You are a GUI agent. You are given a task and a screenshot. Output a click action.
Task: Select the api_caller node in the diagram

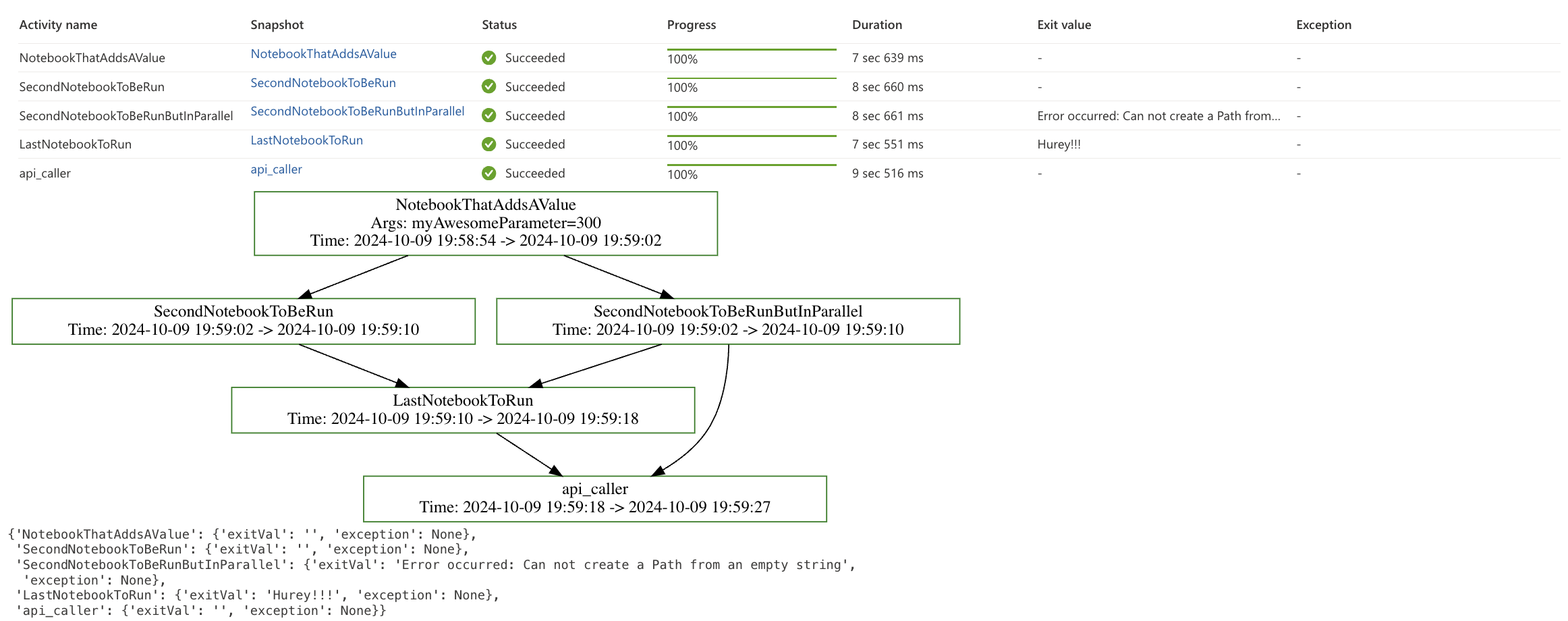pyautogui.click(x=594, y=499)
